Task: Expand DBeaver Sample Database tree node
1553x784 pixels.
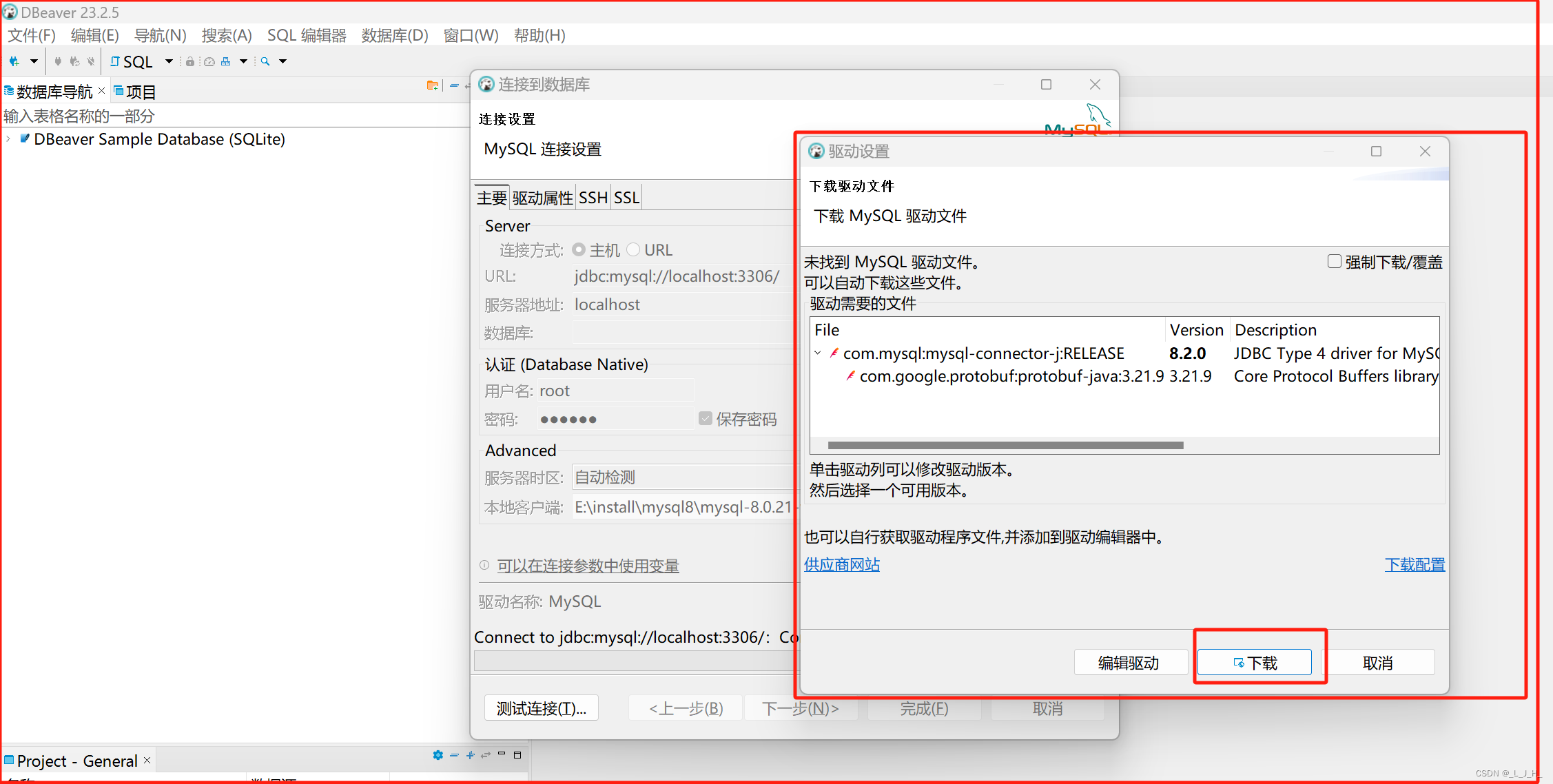Action: (8, 139)
